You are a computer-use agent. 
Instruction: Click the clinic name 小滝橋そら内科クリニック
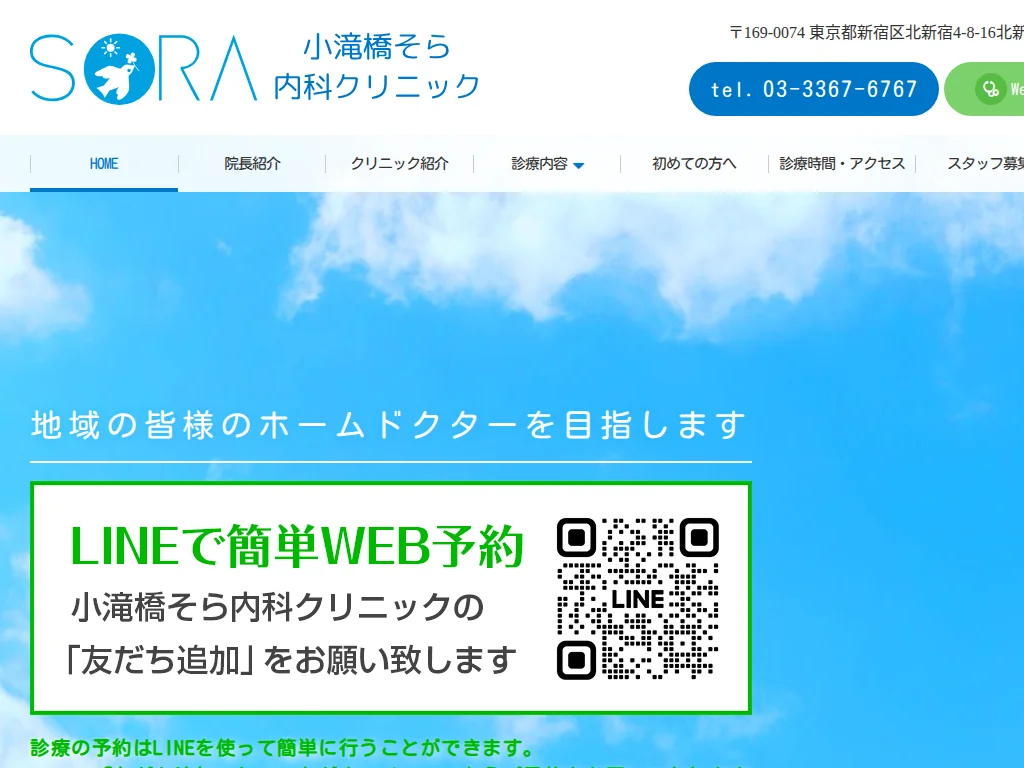click(x=376, y=67)
